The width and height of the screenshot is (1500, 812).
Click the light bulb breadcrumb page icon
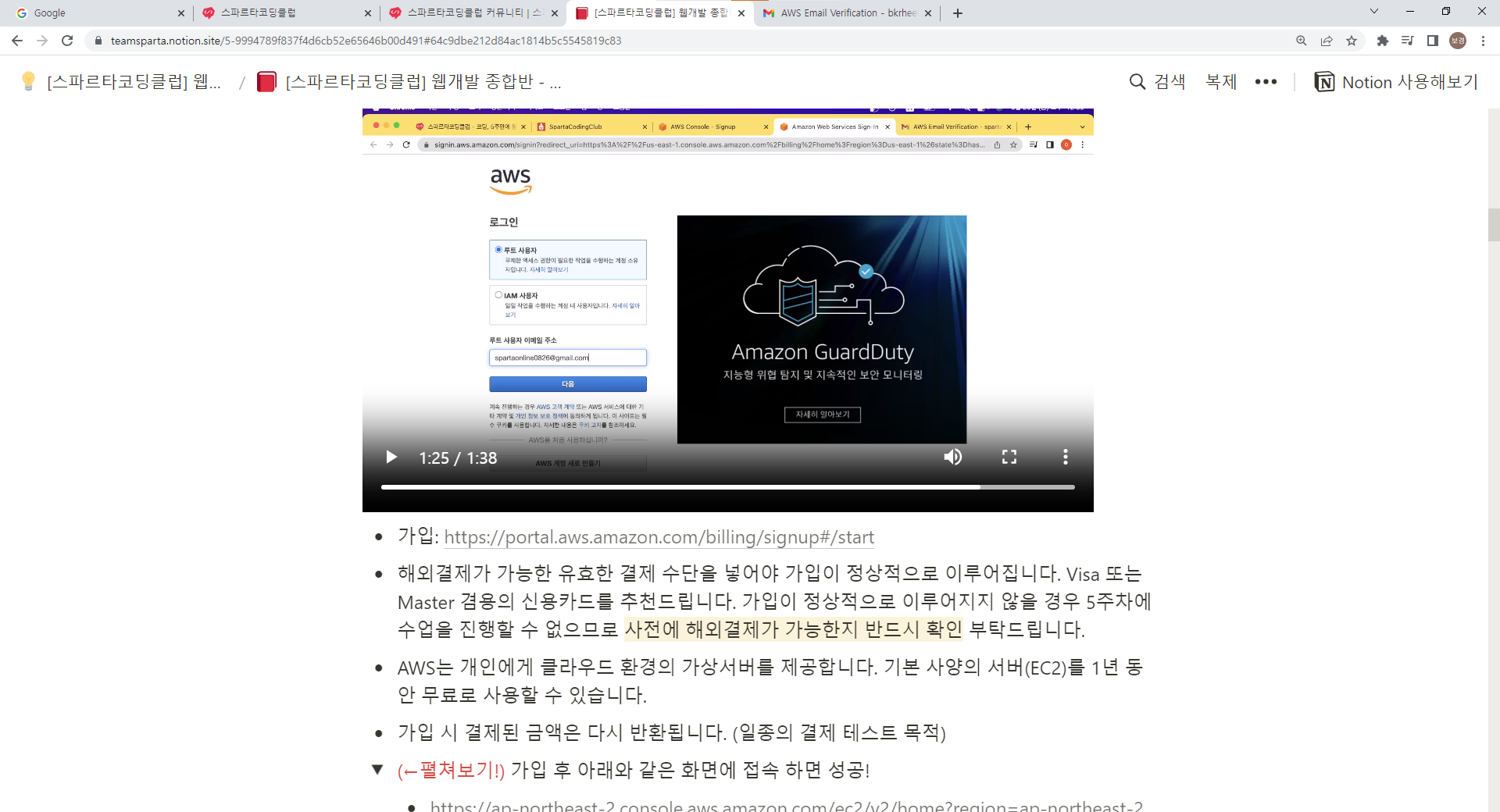tap(29, 81)
